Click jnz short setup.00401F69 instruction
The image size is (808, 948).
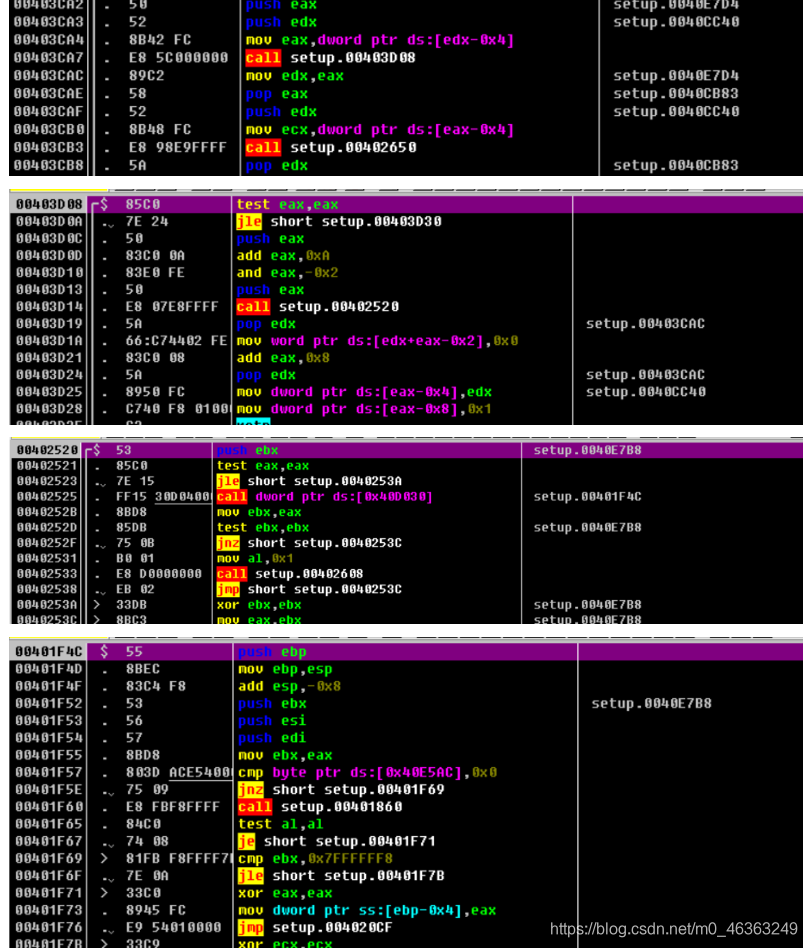pyautogui.click(x=341, y=790)
